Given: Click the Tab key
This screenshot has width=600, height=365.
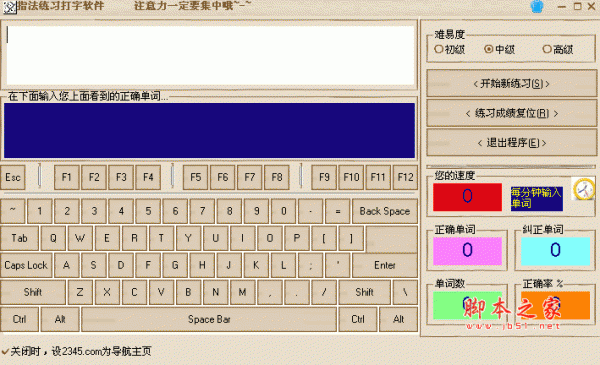Looking at the screenshot, I should [x=20, y=238].
